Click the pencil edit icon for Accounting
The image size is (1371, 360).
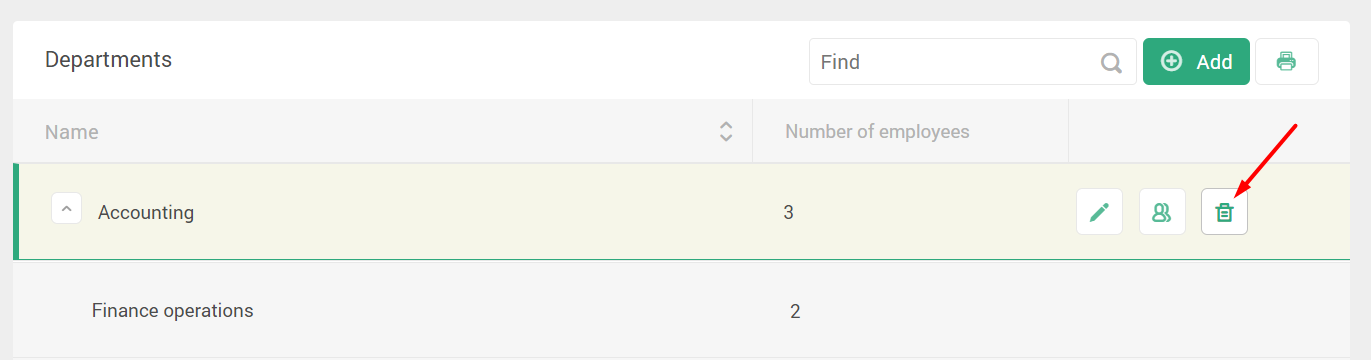[1099, 212]
